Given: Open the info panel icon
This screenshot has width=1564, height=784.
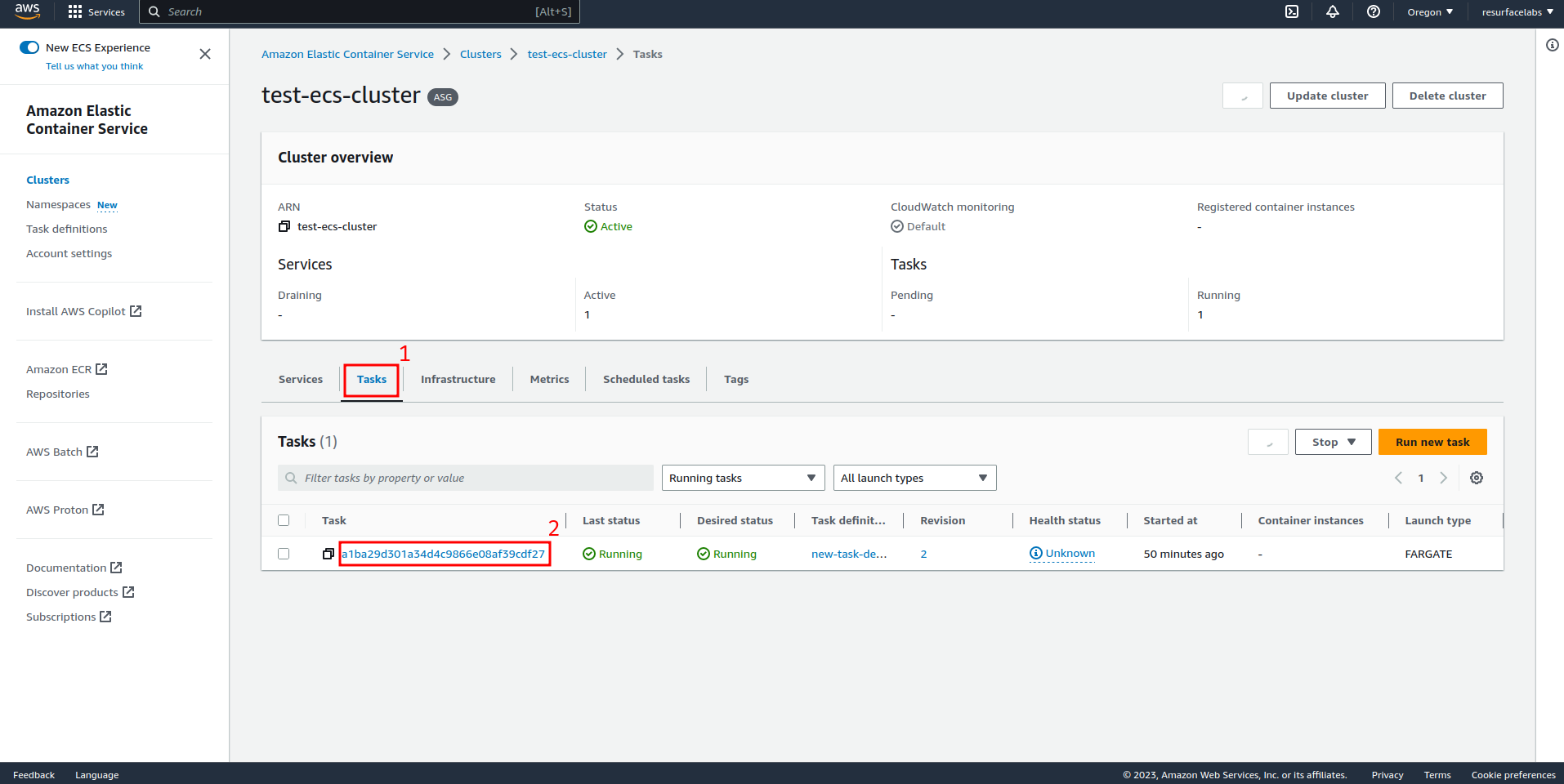Looking at the screenshot, I should coord(1553,45).
